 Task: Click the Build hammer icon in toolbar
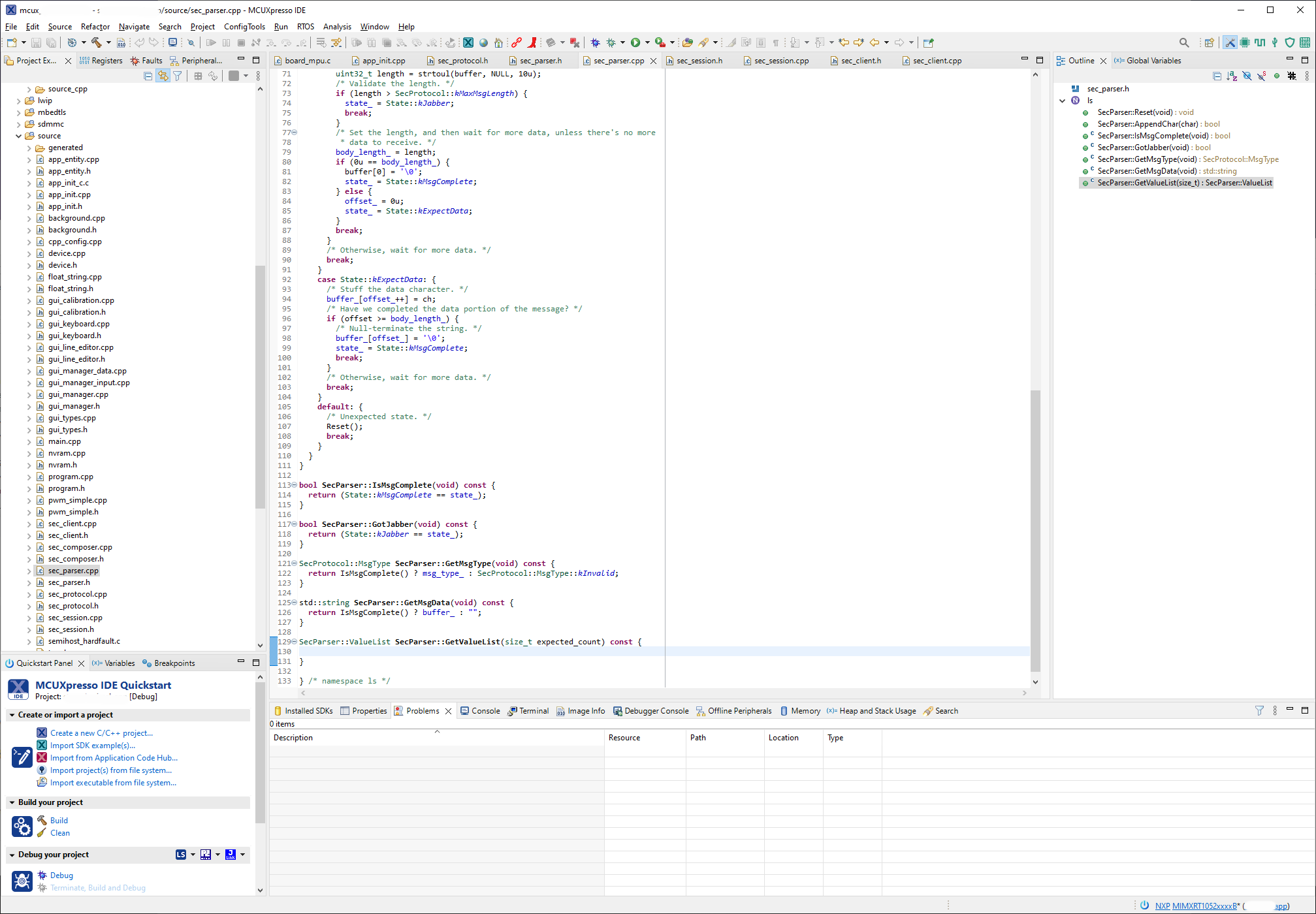coord(96,42)
